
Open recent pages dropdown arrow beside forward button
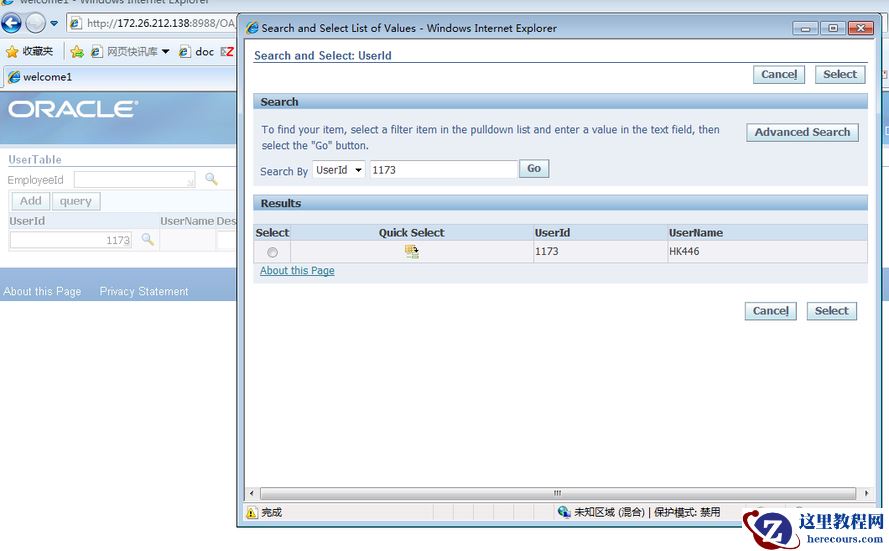coord(54,23)
